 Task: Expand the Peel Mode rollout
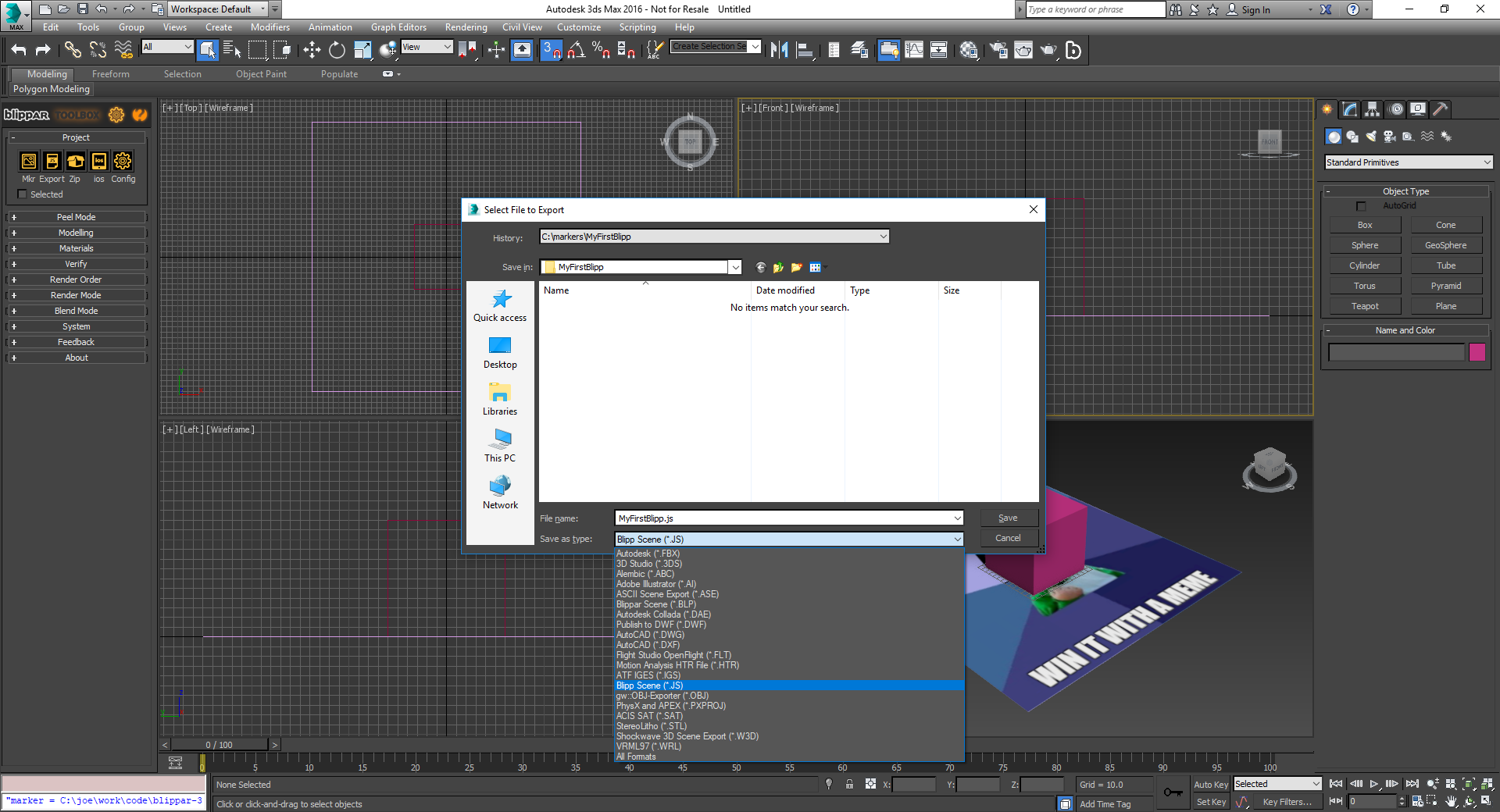click(77, 217)
